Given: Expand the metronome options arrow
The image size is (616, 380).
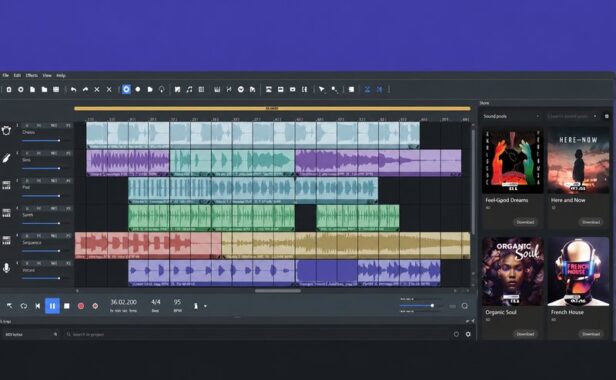Looking at the screenshot, I should [205, 306].
